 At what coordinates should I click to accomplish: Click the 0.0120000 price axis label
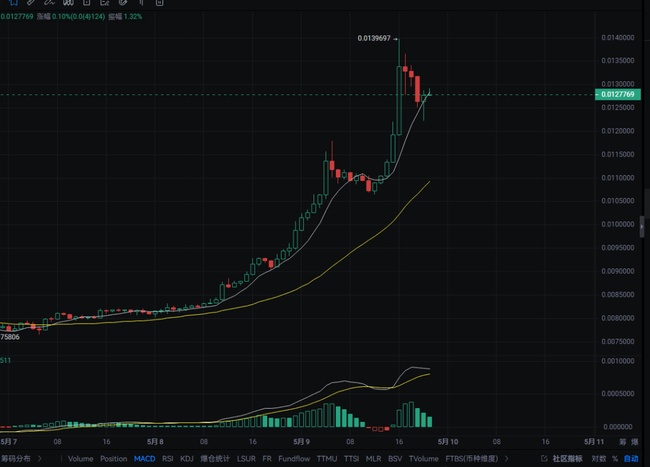pyautogui.click(x=618, y=131)
